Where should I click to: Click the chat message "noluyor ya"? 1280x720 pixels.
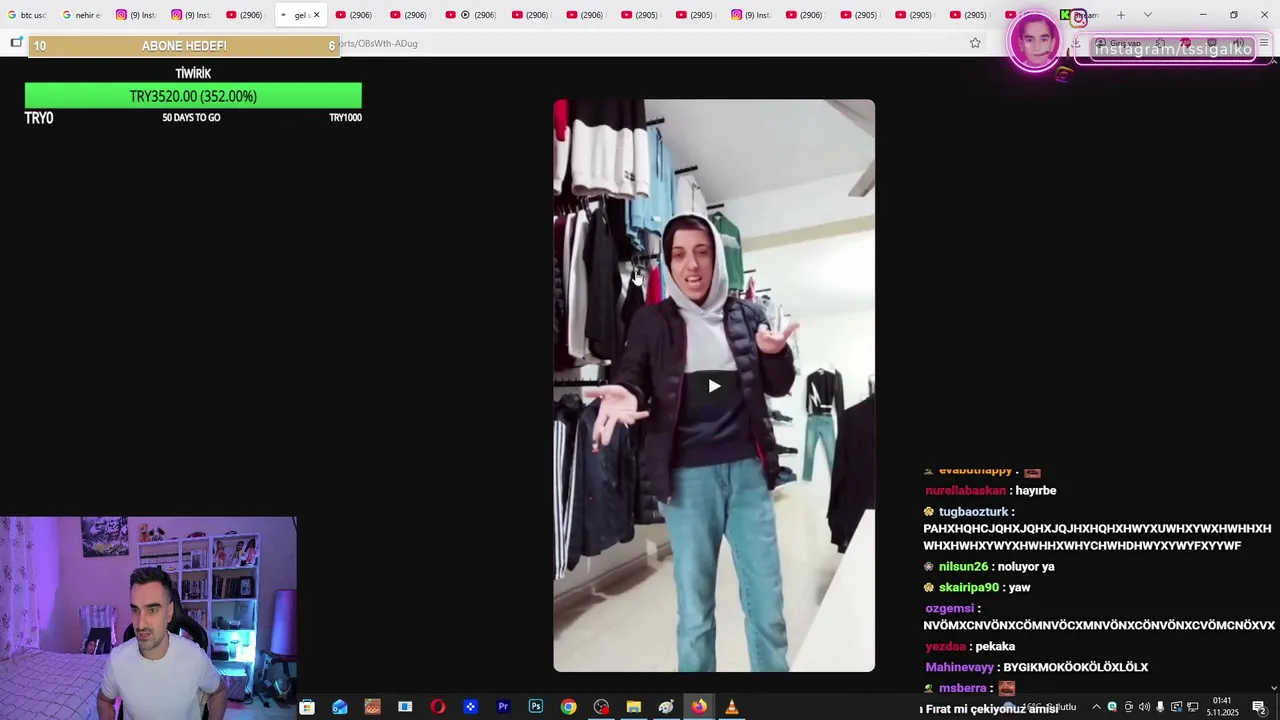click(x=1025, y=567)
